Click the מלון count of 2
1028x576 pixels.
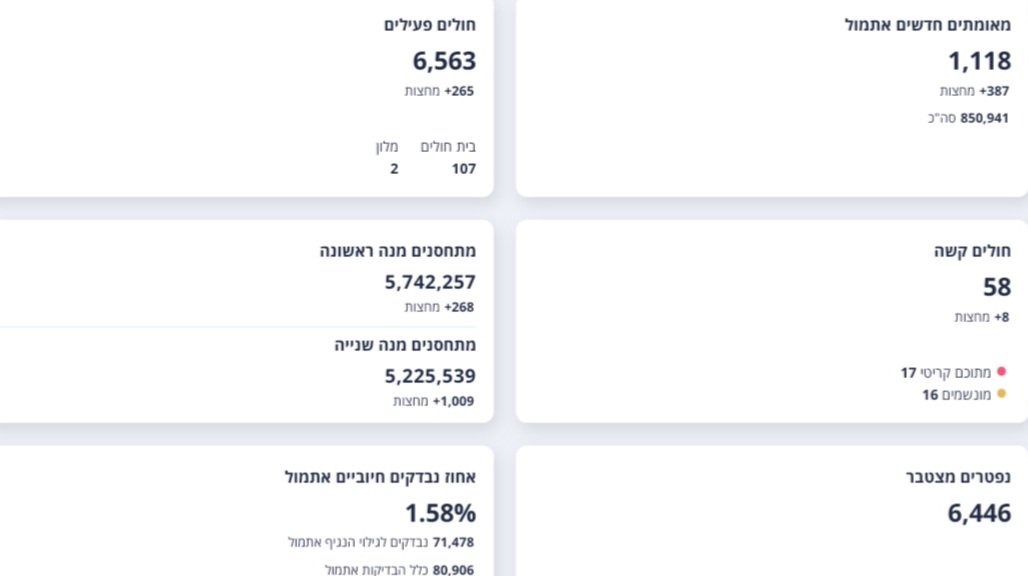pos(394,169)
